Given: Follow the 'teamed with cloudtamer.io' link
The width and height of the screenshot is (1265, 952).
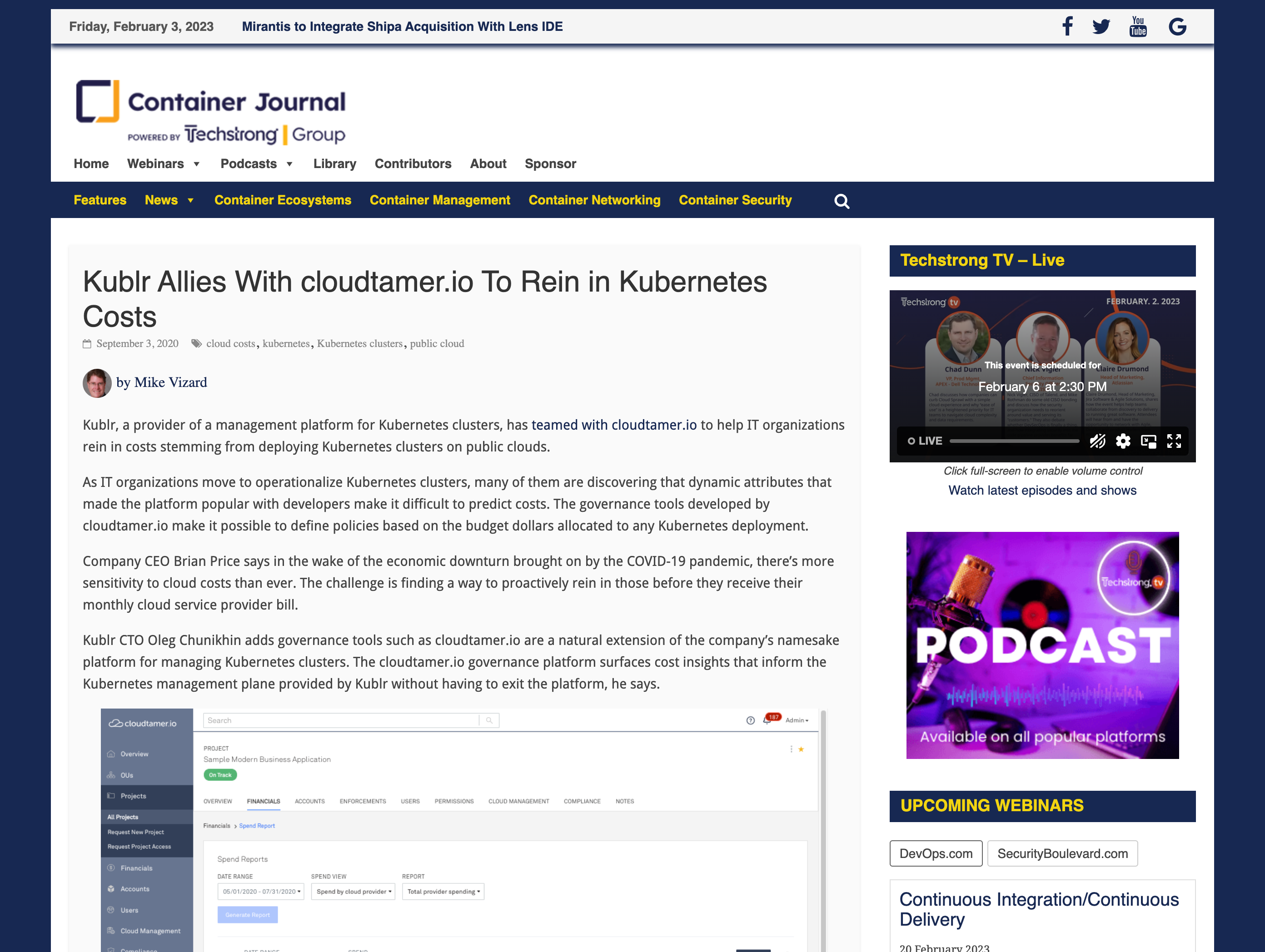Looking at the screenshot, I should point(614,425).
